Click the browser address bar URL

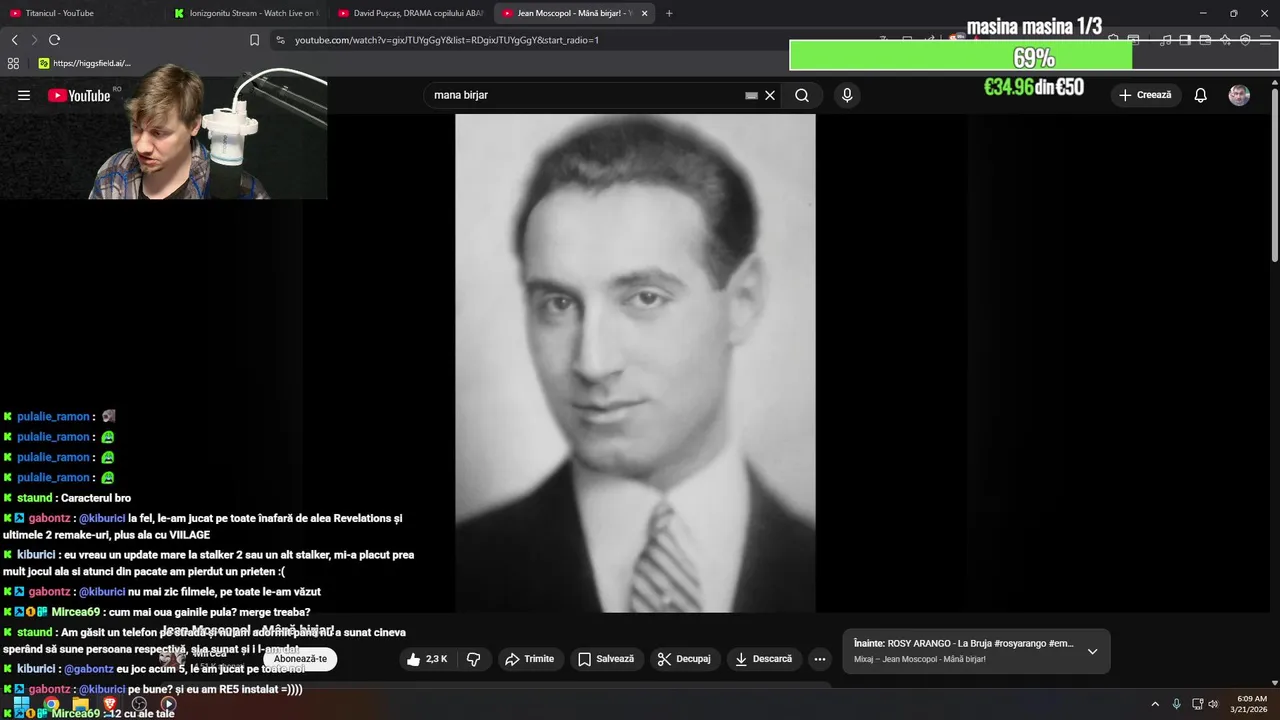pos(447,40)
